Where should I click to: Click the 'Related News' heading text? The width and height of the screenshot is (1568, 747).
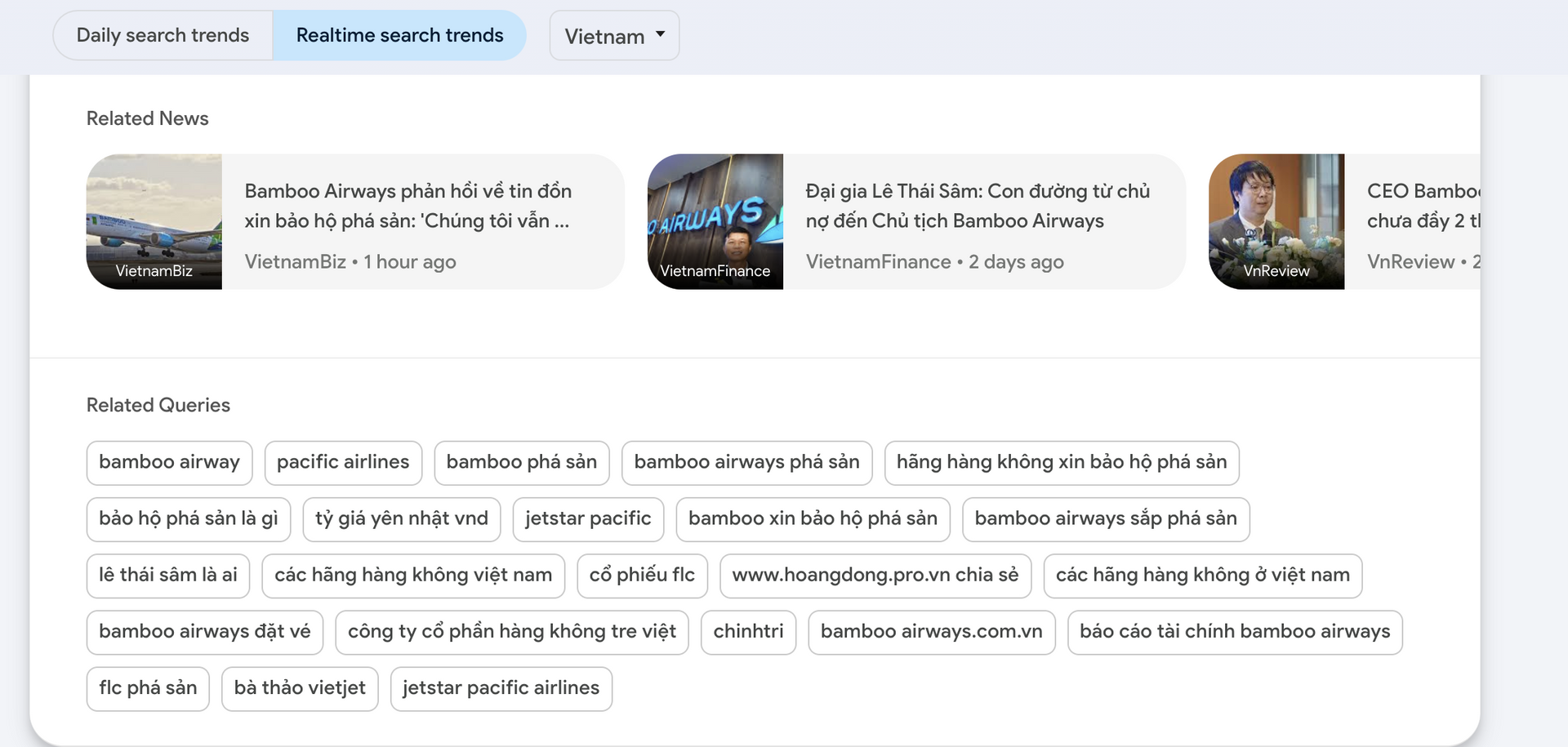(x=148, y=118)
